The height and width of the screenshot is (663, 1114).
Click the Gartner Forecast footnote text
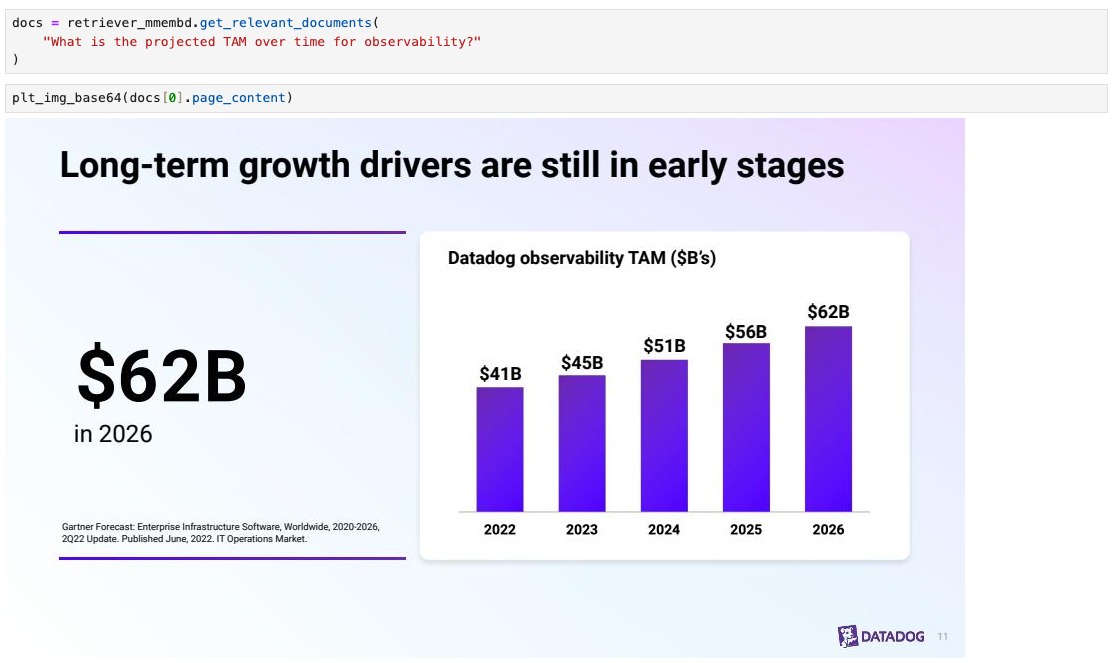point(221,532)
